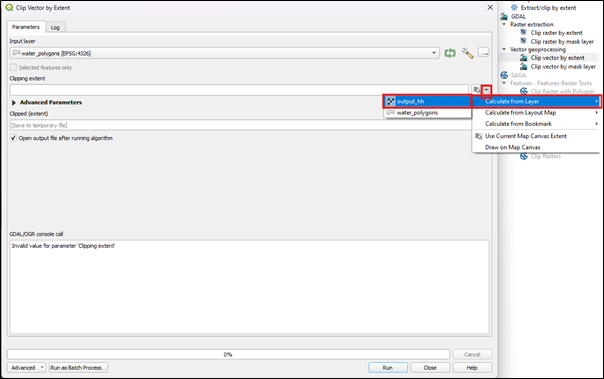Collapse Features - Features-Raster Tools group

pos(504,83)
